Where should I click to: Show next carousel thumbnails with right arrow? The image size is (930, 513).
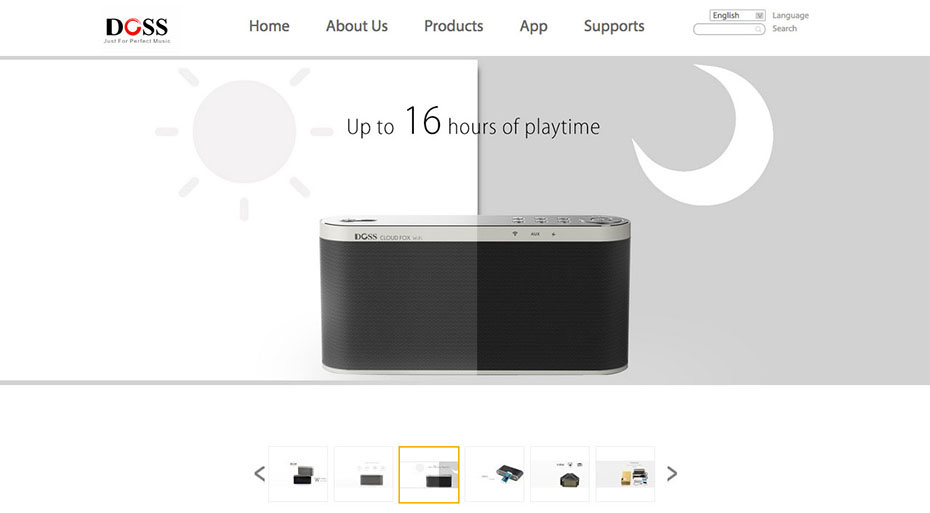point(671,473)
